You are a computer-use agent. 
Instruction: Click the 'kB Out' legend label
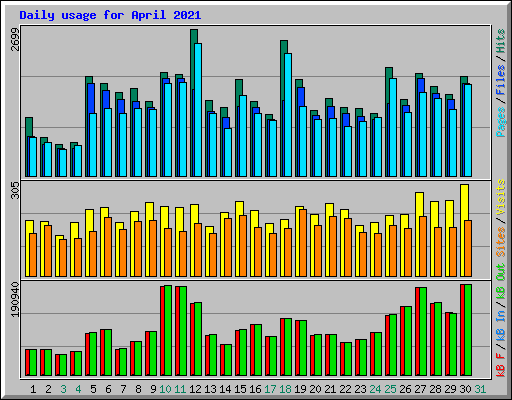coord(500,281)
